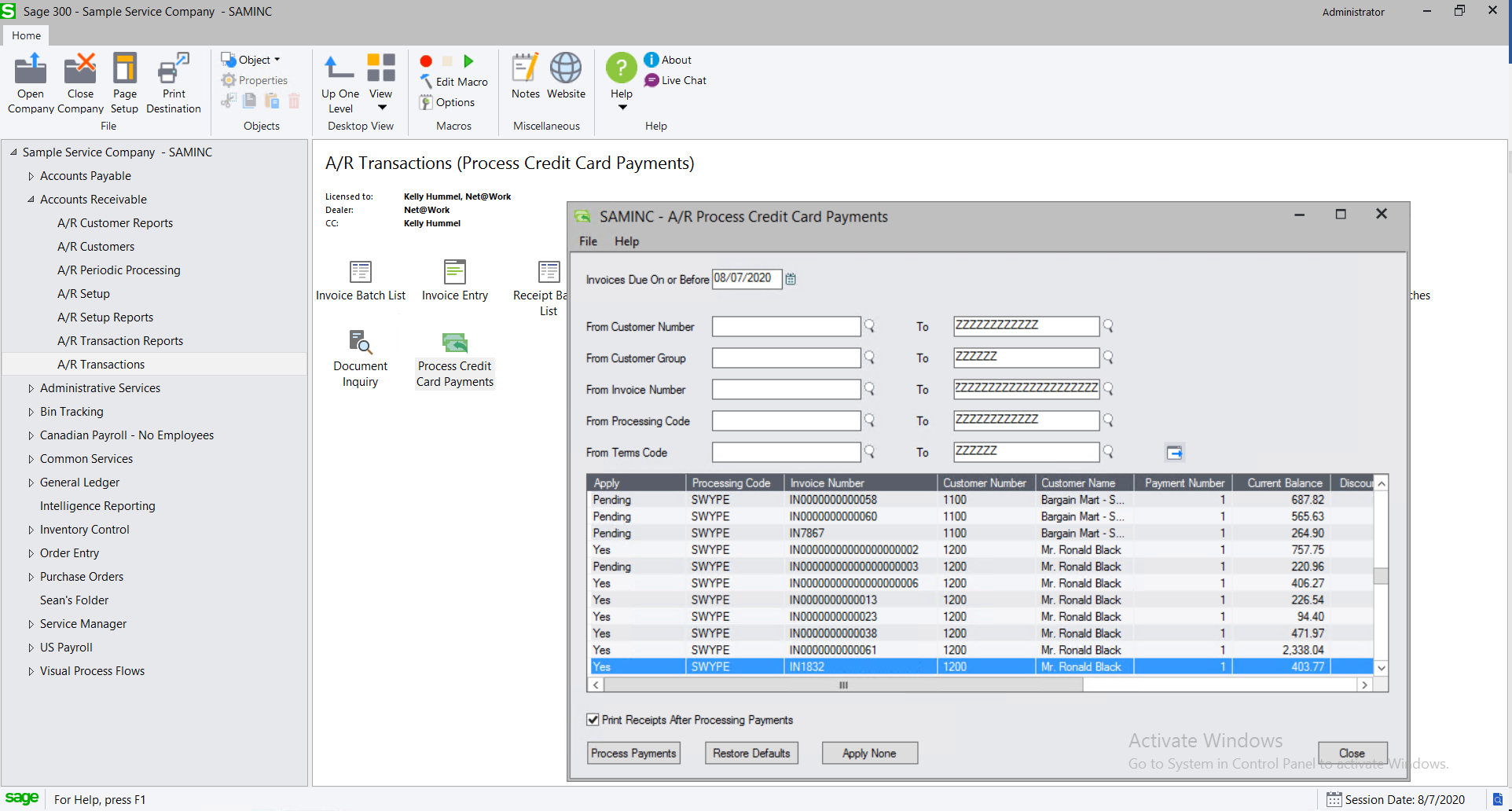Open the File menu in dialog
Screen dimensions: 1512x811
point(588,241)
